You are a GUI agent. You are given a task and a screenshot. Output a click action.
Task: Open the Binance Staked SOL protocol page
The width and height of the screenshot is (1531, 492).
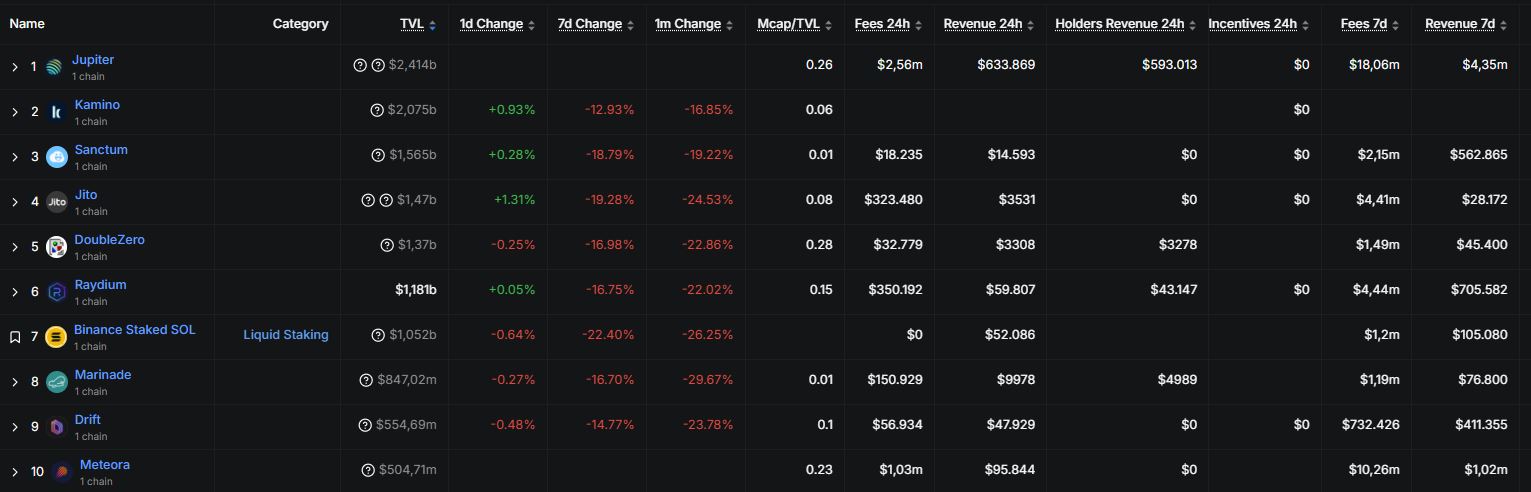(134, 330)
